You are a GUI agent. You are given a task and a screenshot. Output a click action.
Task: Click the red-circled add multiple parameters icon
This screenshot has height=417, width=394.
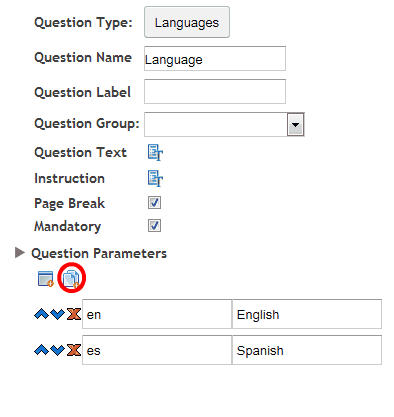71,279
